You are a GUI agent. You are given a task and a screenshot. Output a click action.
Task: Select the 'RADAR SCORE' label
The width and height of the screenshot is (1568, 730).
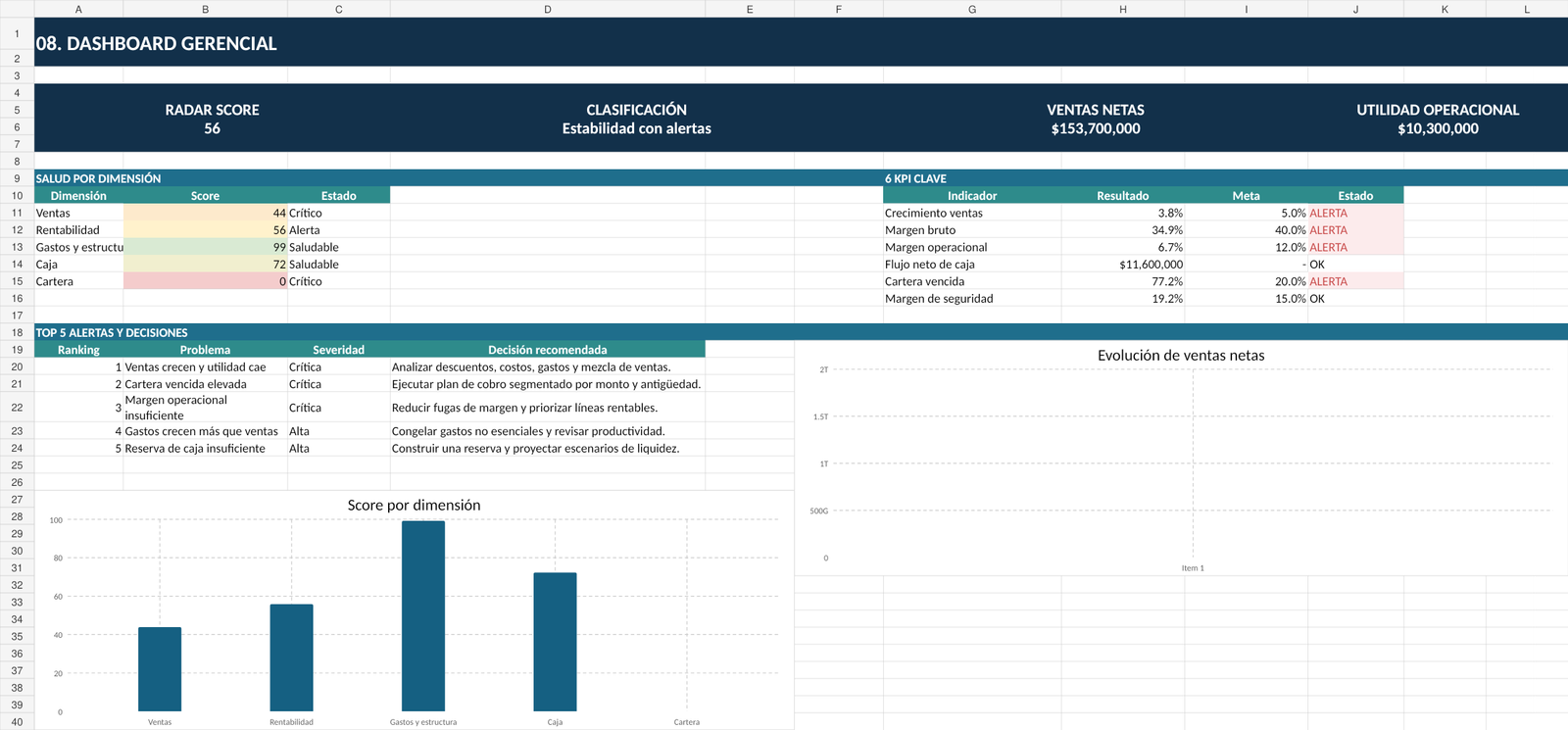point(212,110)
